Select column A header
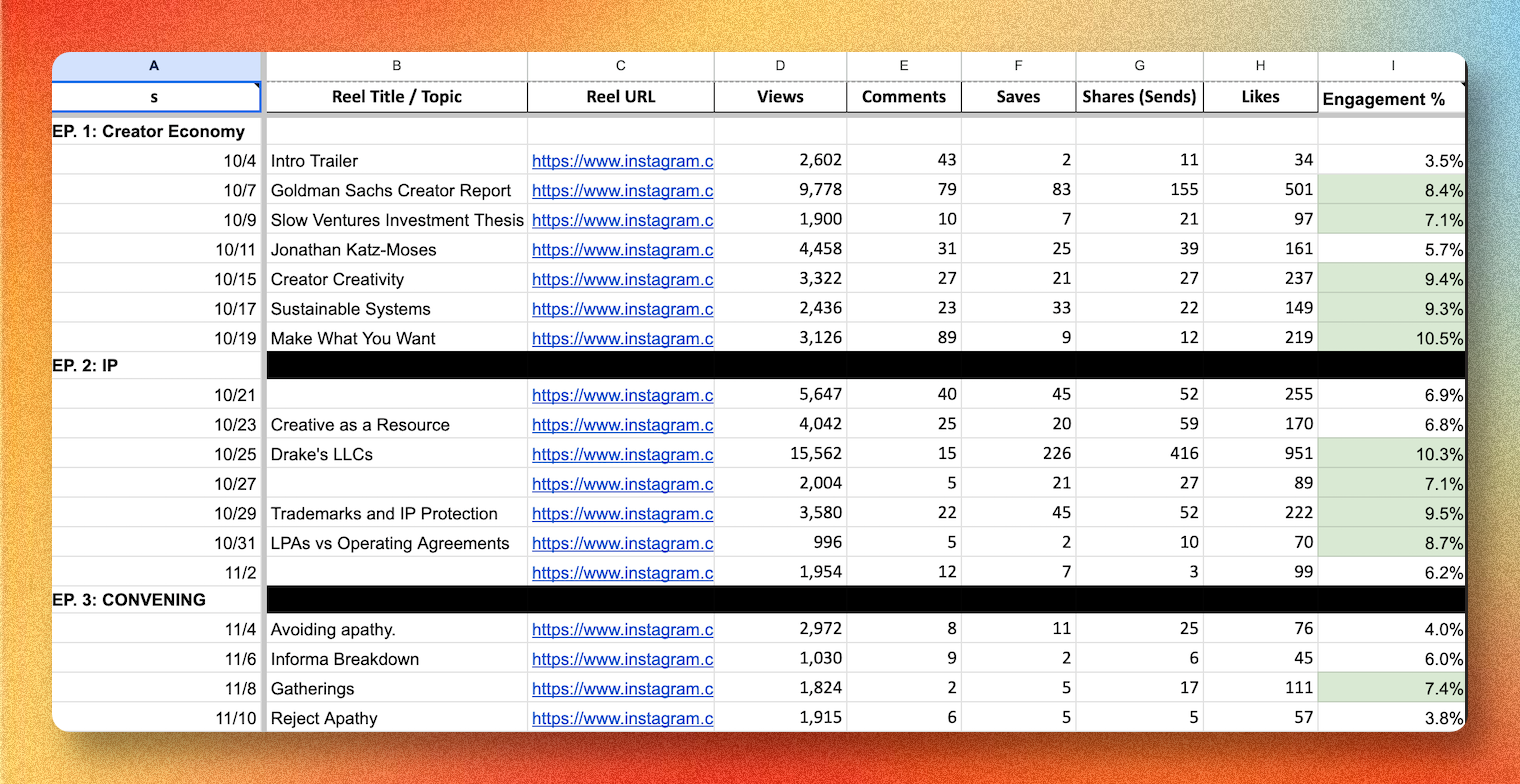Image resolution: width=1520 pixels, height=784 pixels. tap(154, 66)
